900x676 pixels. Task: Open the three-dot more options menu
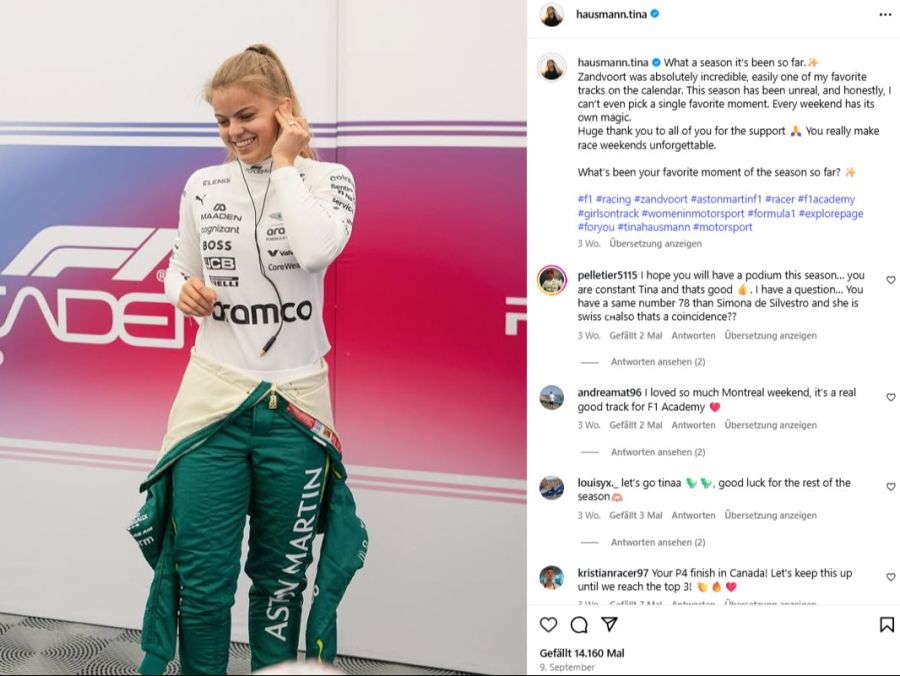tap(885, 14)
